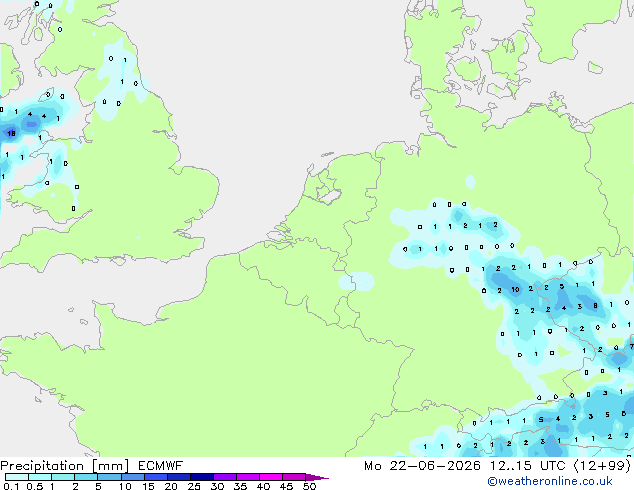The image size is (634, 490).
Task: Click the '25' legend scale label
Action: coord(194,486)
